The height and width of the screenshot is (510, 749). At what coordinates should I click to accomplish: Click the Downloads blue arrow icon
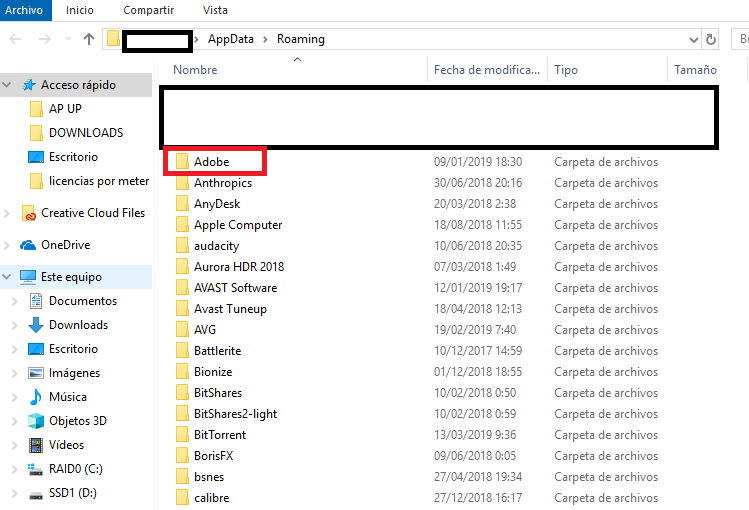36,325
